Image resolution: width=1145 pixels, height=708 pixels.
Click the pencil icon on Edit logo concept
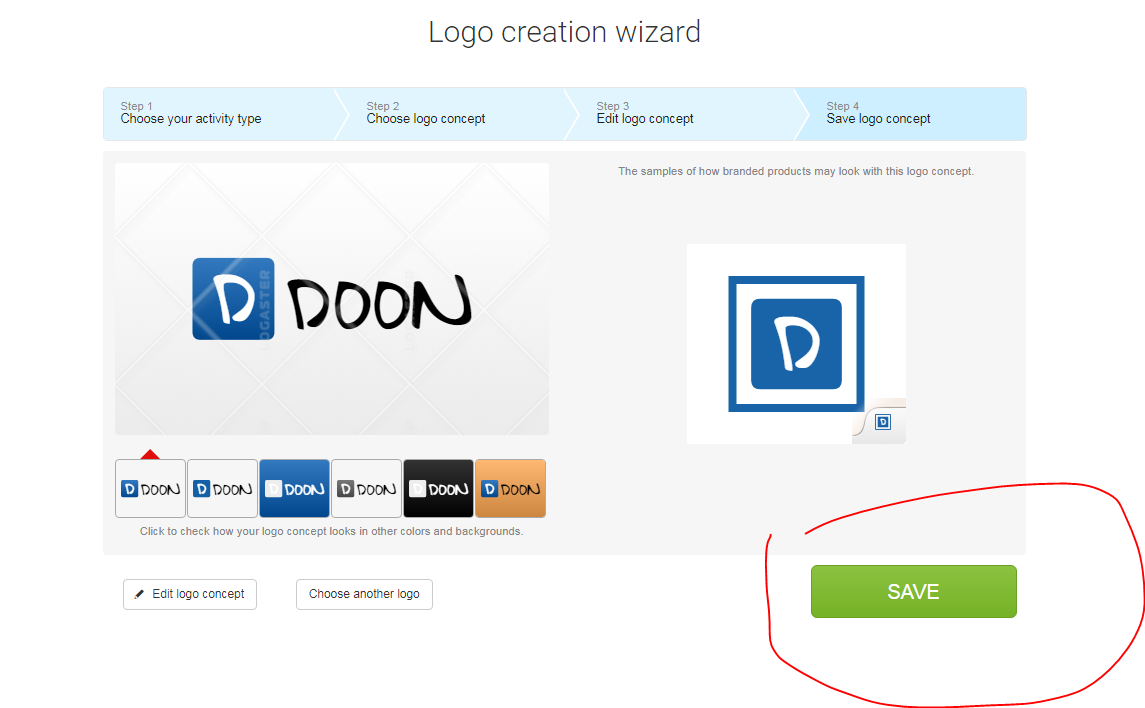(139, 594)
